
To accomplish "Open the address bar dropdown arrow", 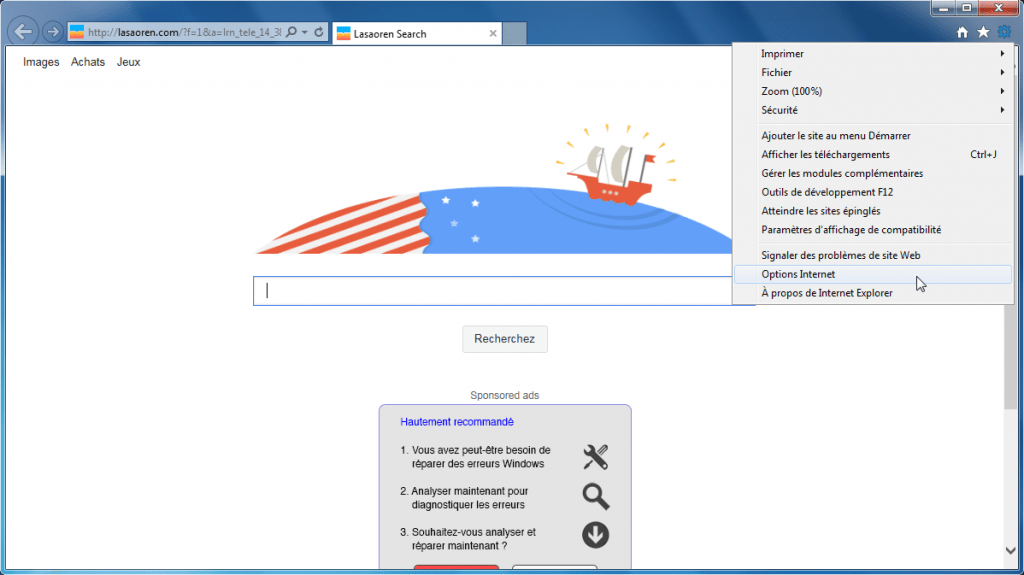I will click(304, 32).
